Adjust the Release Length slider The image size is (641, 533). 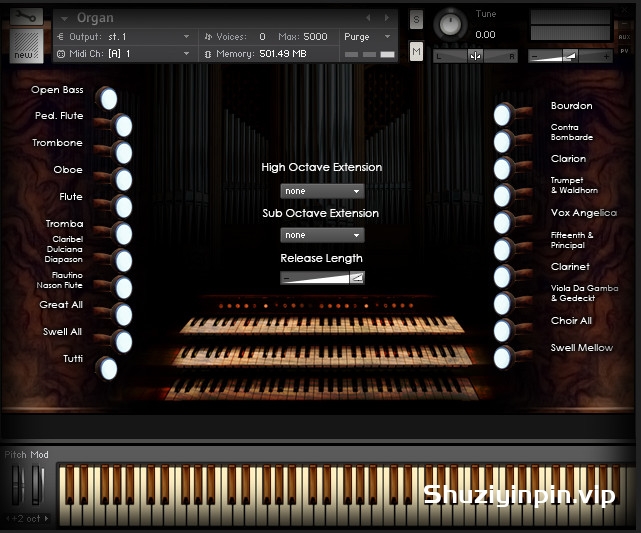pos(322,278)
